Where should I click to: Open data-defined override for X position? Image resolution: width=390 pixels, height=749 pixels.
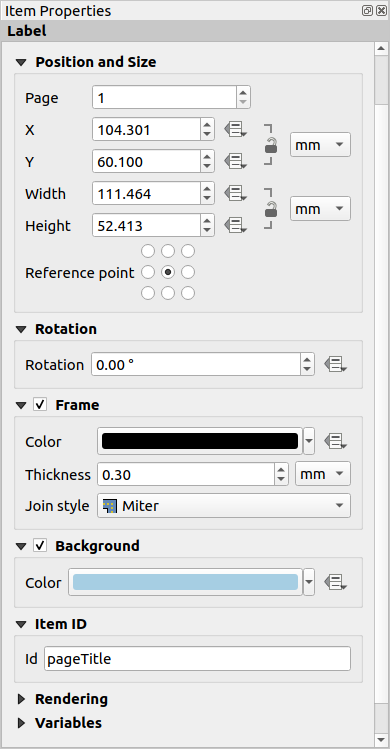coord(236,129)
